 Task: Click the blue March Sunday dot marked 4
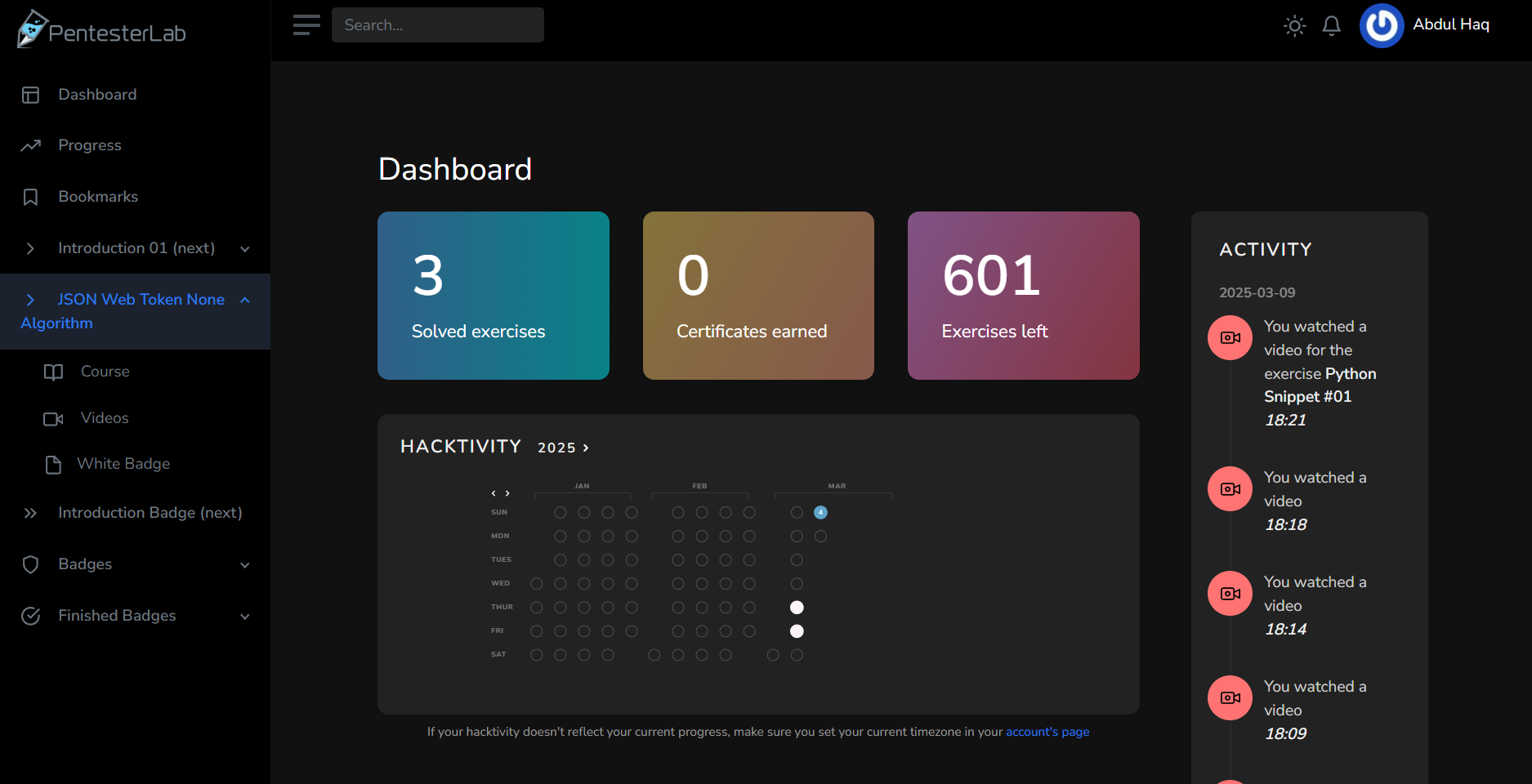(x=821, y=513)
